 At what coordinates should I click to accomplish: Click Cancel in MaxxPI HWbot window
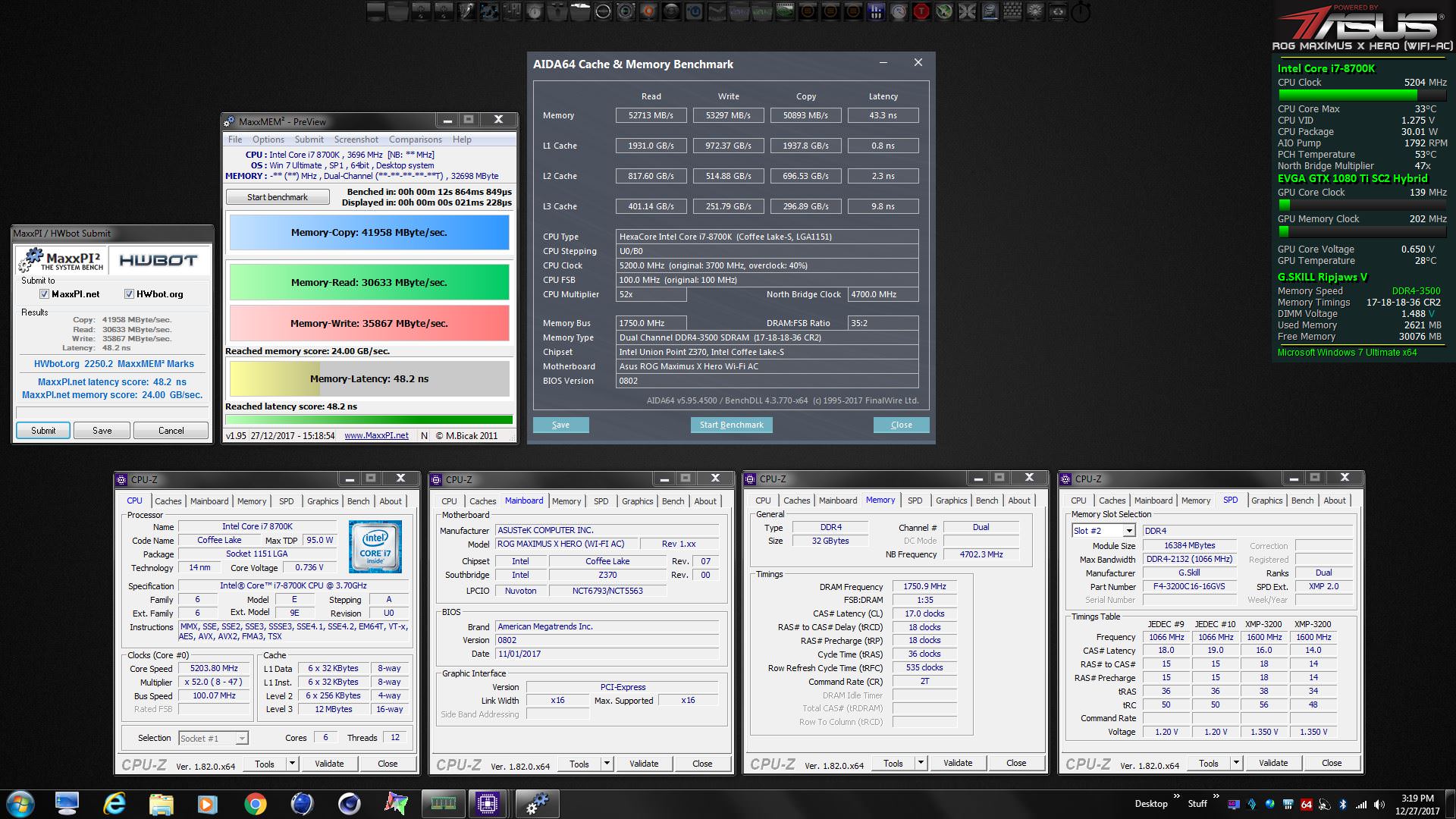[x=171, y=430]
